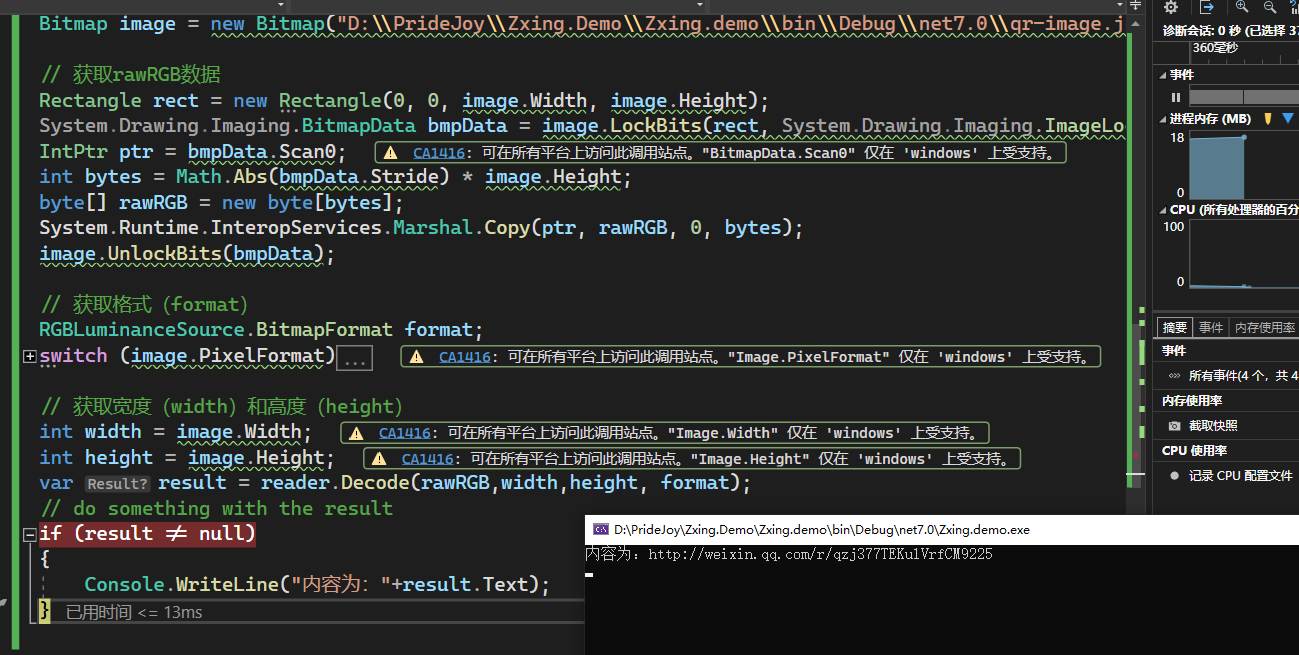The width and height of the screenshot is (1299, 655).
Task: Open CA1416 link on the Image.Height line
Action: 428,459
